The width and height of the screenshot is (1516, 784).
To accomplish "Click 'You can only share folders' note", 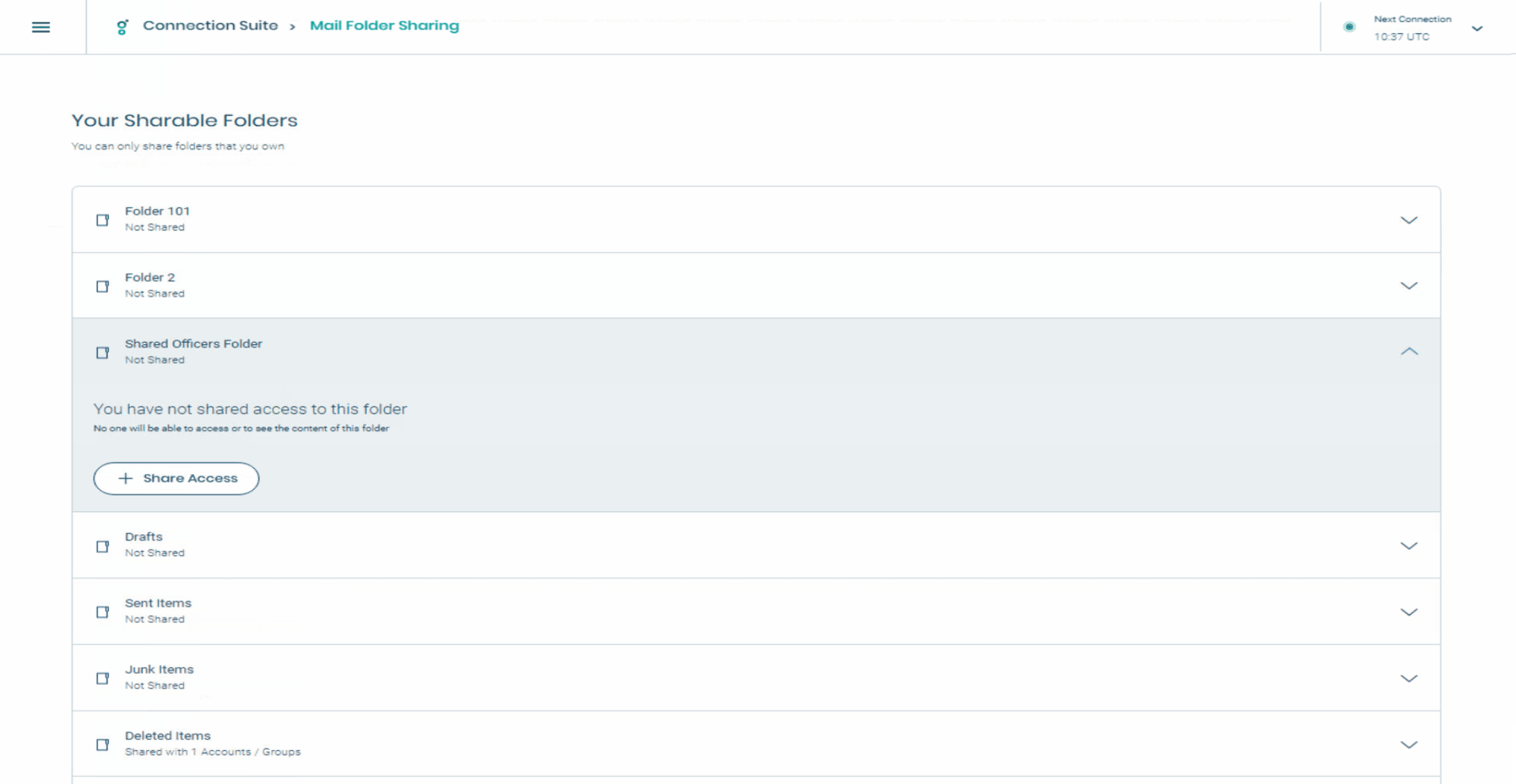I will (178, 146).
